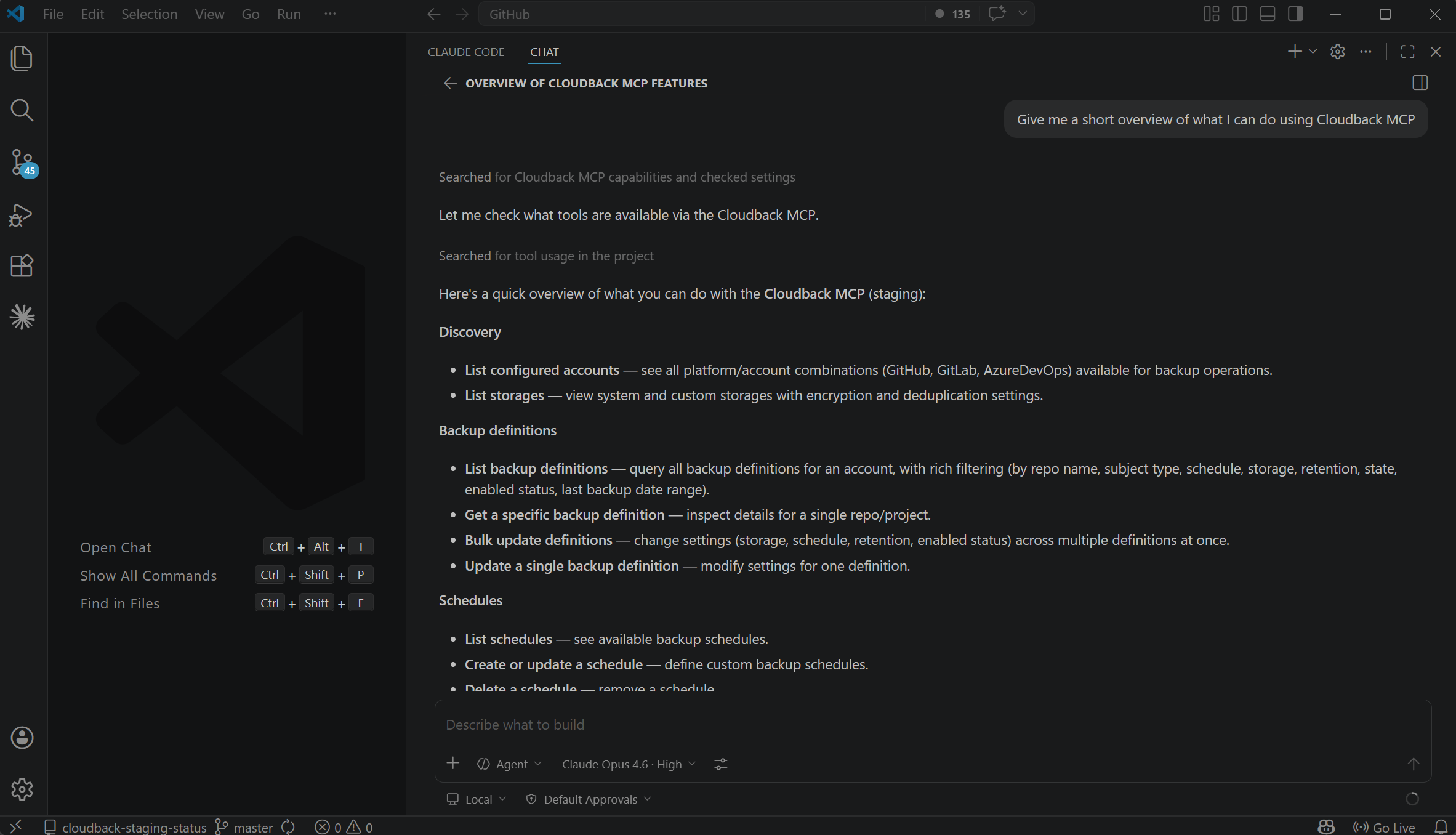Viewport: 1456px width, 835px height.
Task: Open the Selection menu
Action: (x=149, y=14)
